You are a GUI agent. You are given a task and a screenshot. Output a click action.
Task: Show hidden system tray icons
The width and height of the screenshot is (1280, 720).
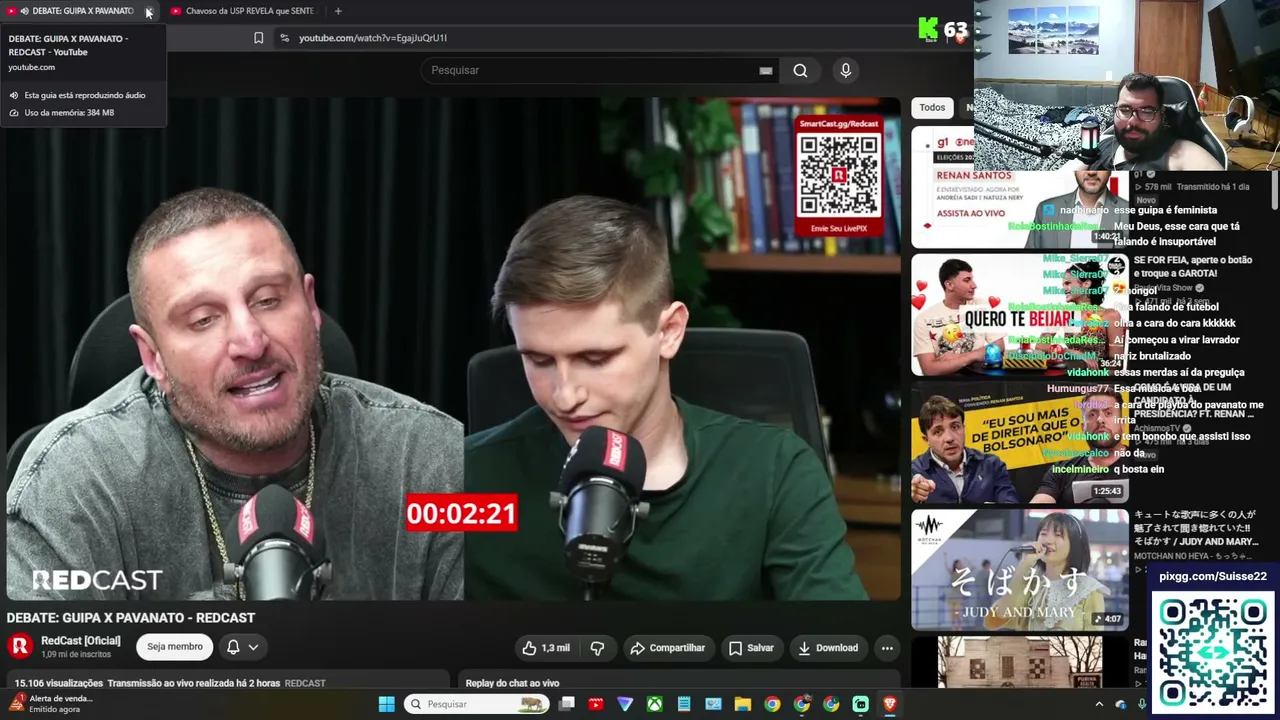pyautogui.click(x=1099, y=704)
